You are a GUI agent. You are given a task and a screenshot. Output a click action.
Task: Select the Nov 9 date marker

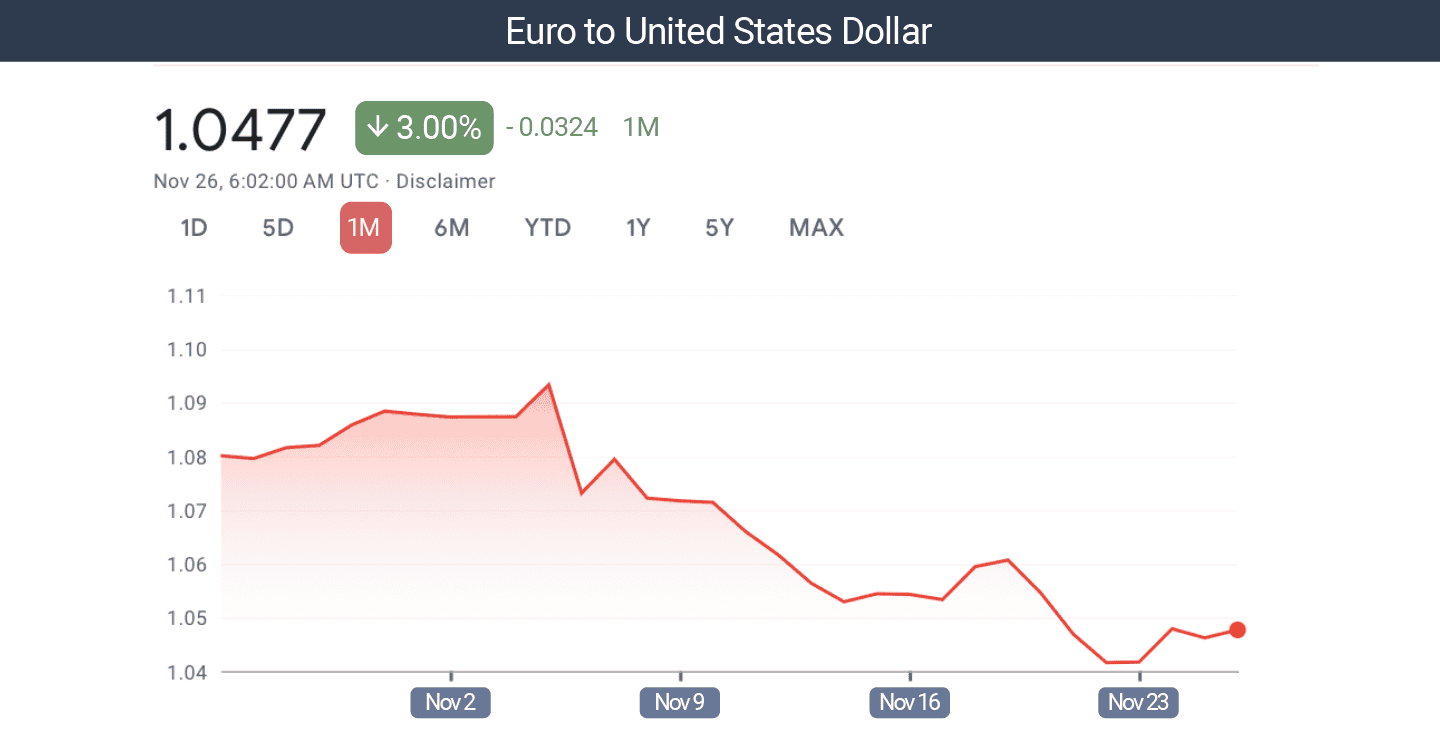coord(680,702)
